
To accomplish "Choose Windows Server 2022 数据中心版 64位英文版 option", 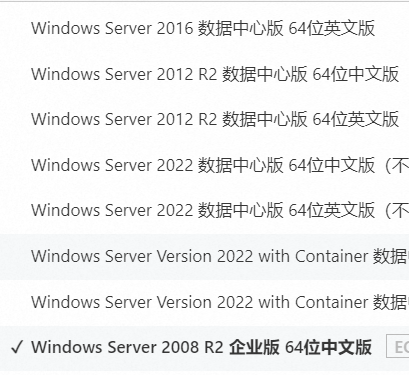I will coord(204,210).
